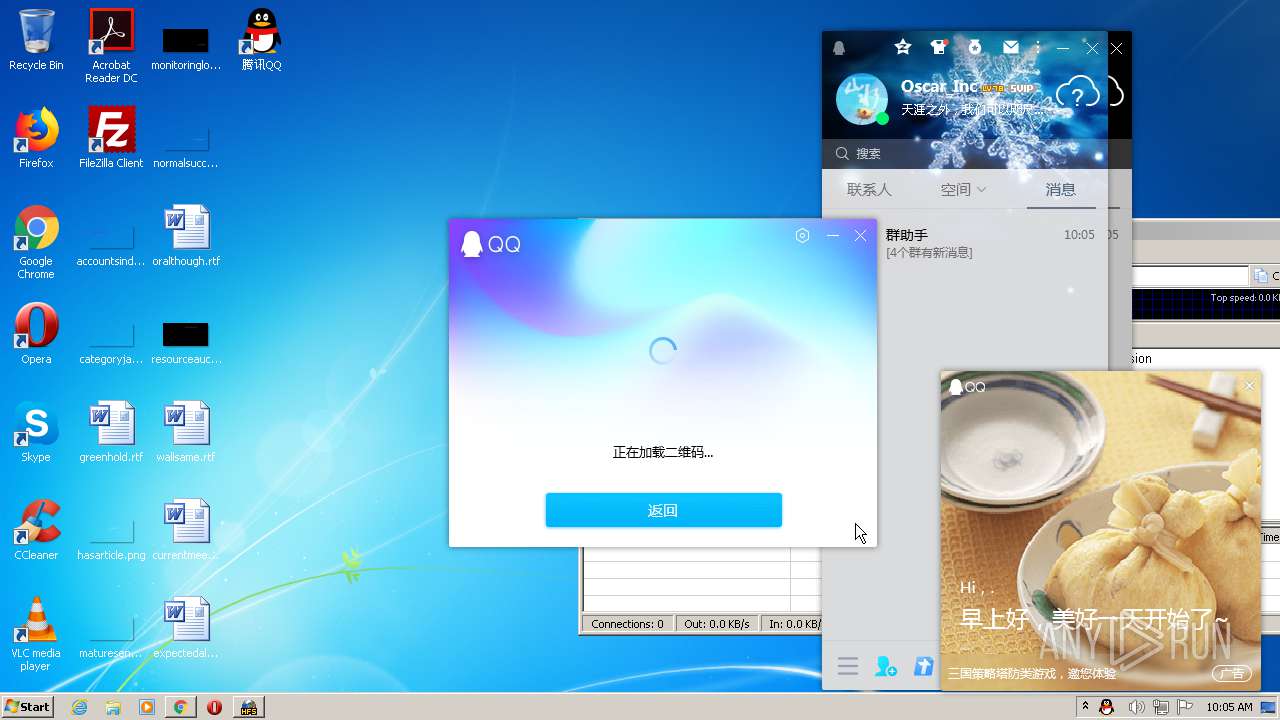Viewport: 1280px width, 720px height.
Task: Click the Oscar_Inc profile avatar
Action: [x=861, y=99]
